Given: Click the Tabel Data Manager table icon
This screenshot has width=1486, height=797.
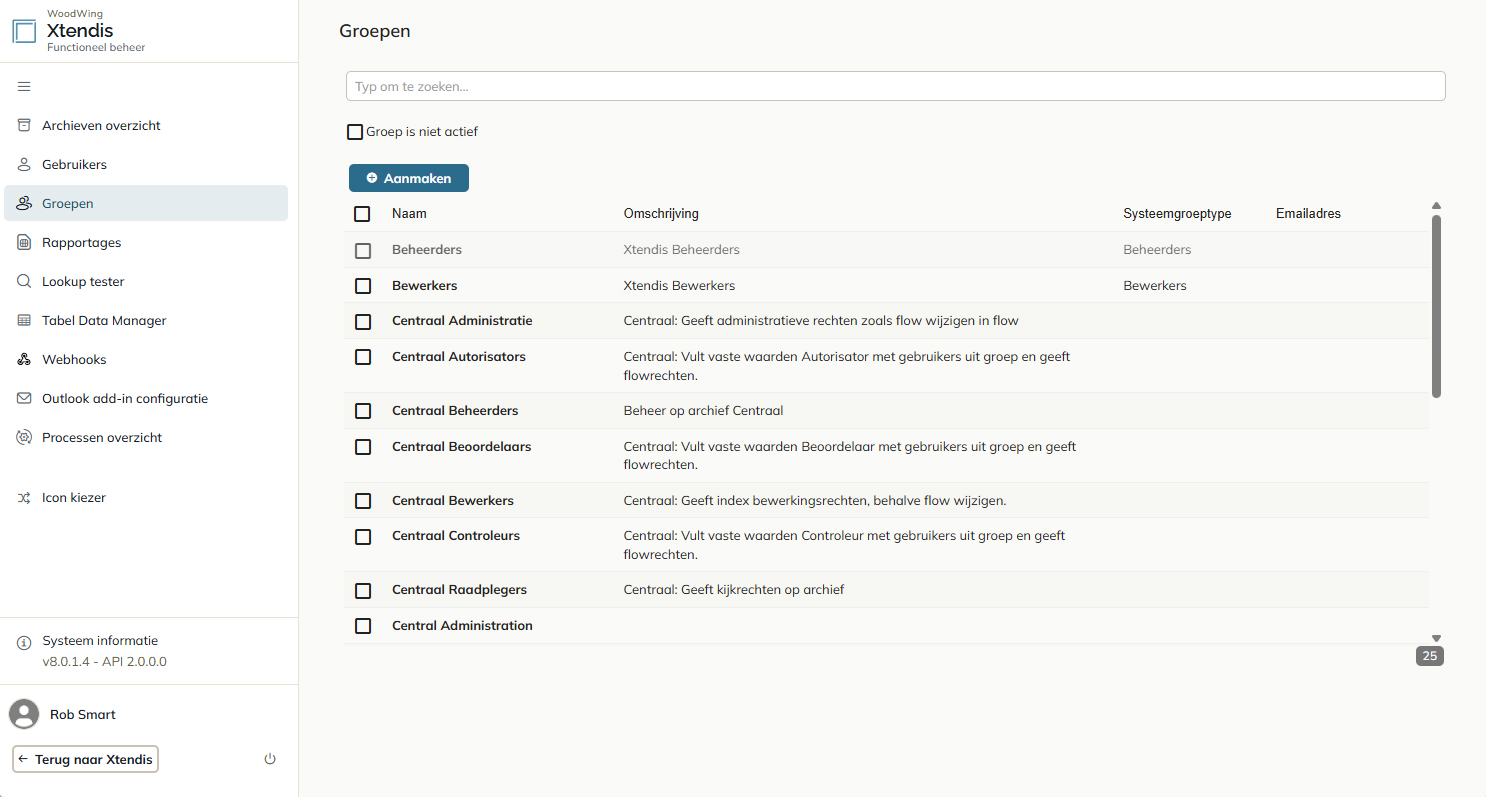Looking at the screenshot, I should pyautogui.click(x=24, y=320).
